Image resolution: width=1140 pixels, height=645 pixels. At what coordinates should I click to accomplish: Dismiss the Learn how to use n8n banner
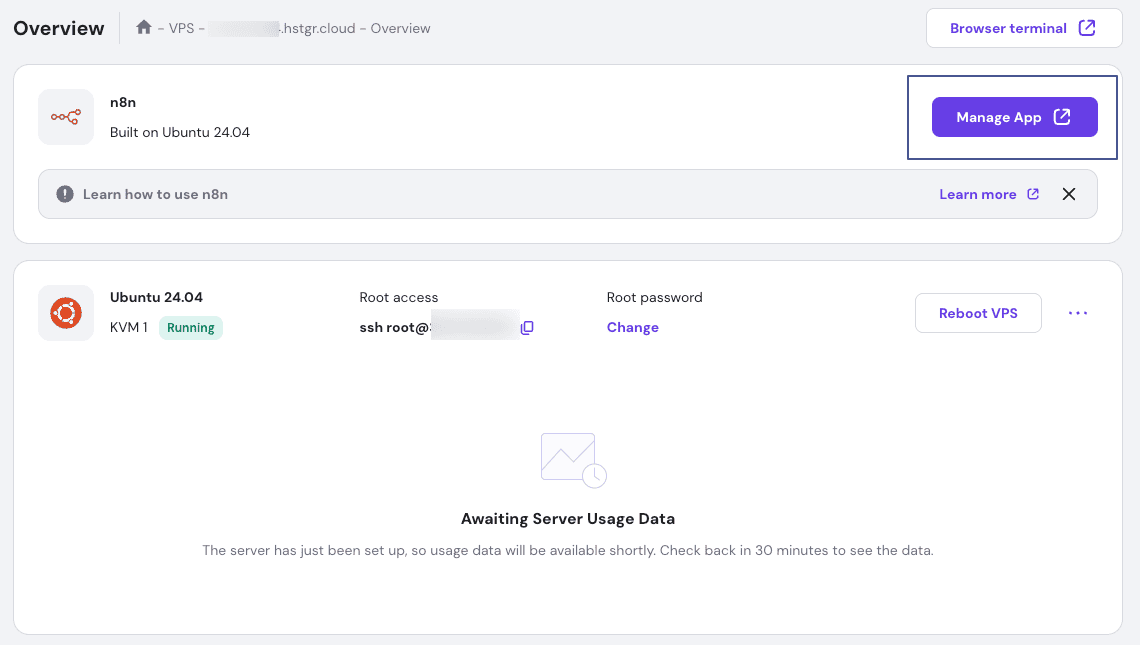(1069, 194)
